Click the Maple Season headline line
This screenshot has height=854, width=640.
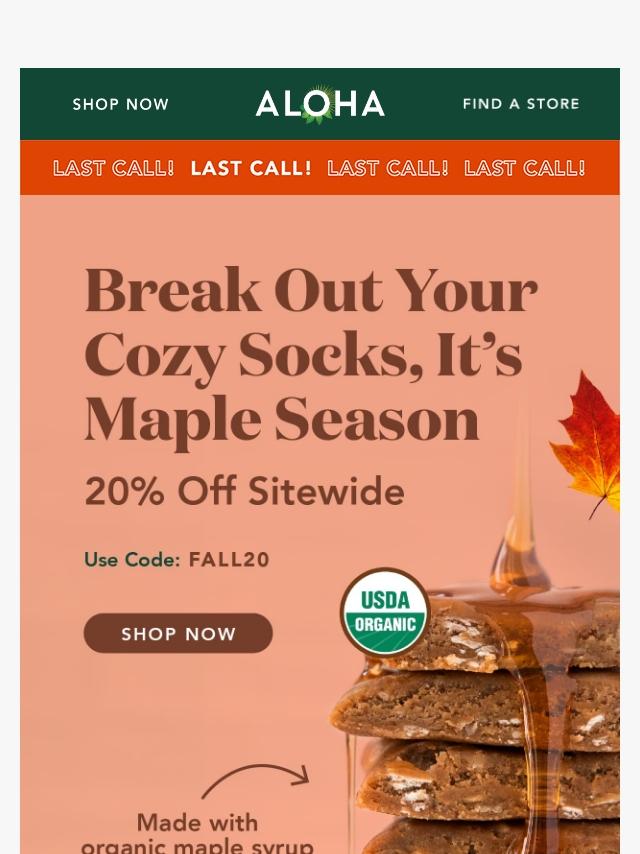coord(282,420)
